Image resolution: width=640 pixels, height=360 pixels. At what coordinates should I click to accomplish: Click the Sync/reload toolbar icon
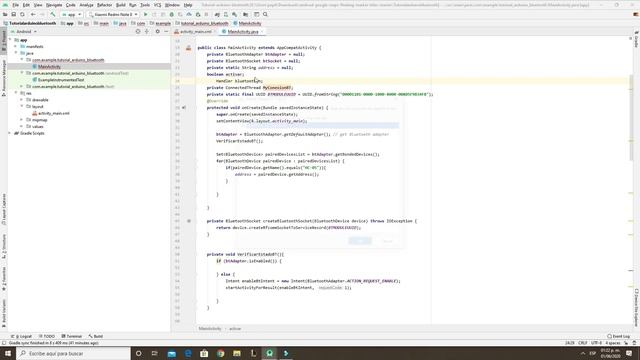[22, 15]
